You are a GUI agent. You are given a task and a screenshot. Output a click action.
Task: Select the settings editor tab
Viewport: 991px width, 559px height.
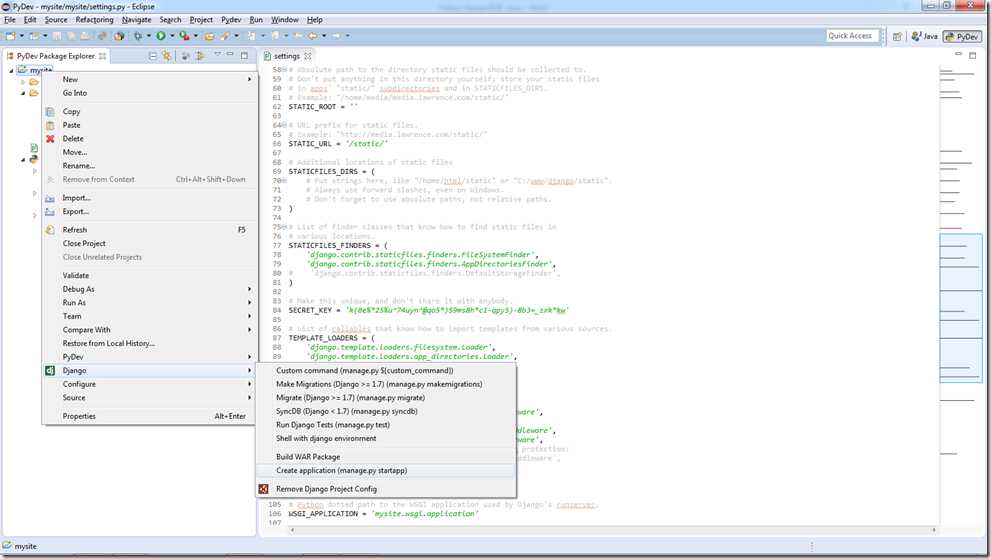click(x=286, y=56)
